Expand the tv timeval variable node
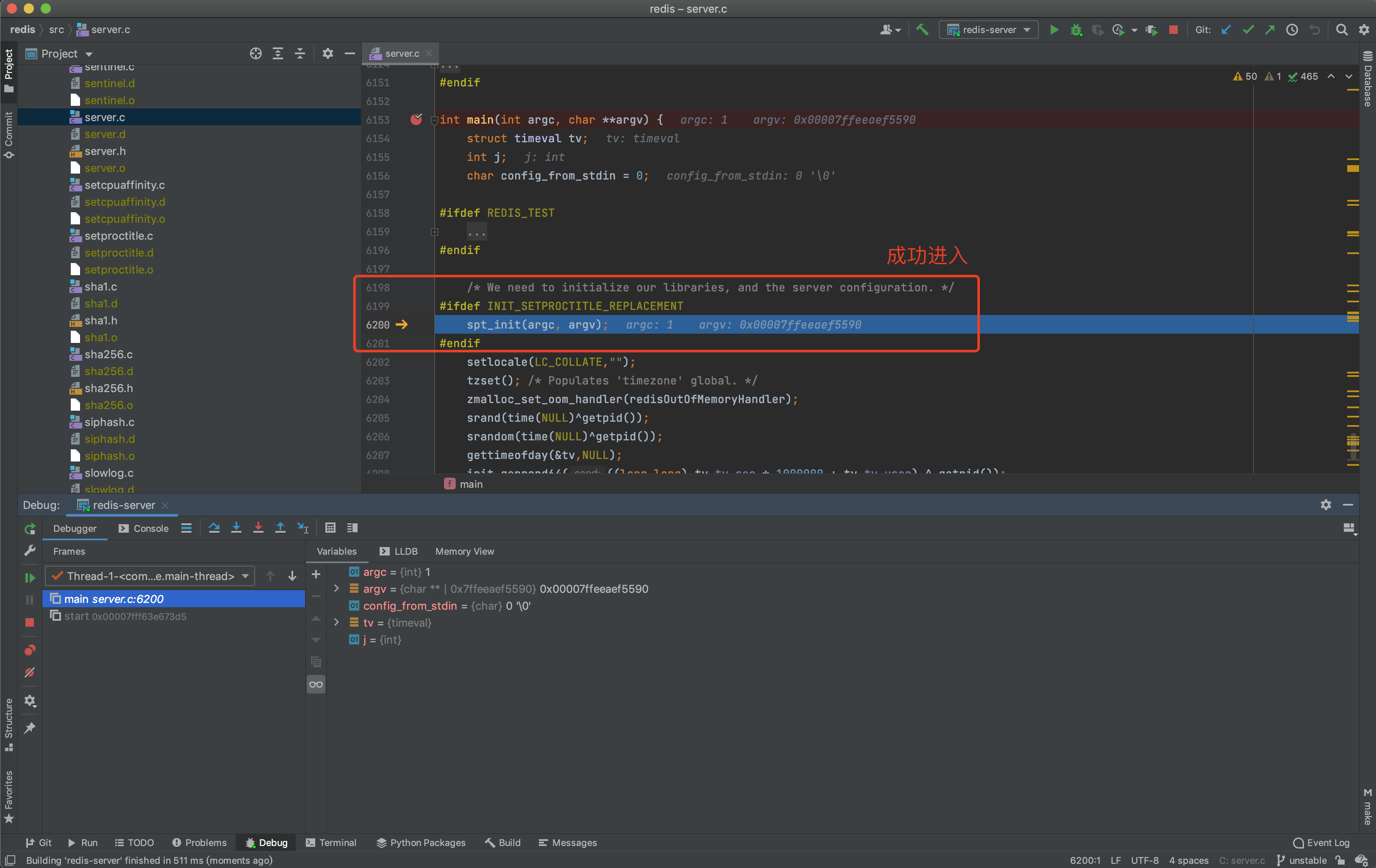 tap(336, 622)
